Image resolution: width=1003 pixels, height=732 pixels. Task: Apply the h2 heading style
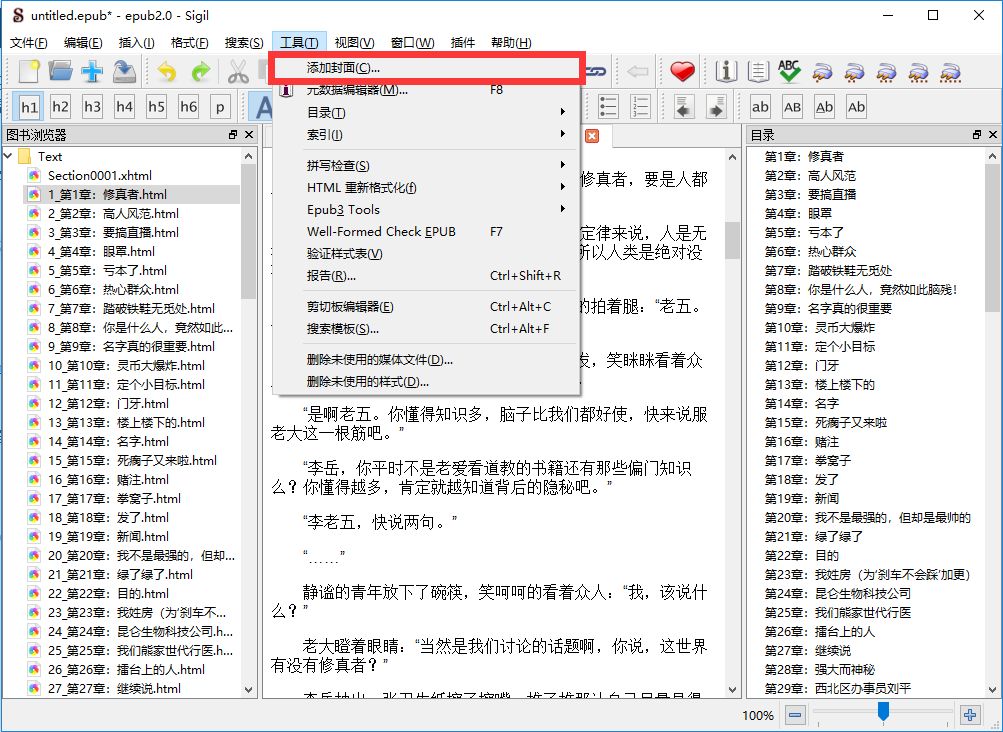click(x=60, y=107)
